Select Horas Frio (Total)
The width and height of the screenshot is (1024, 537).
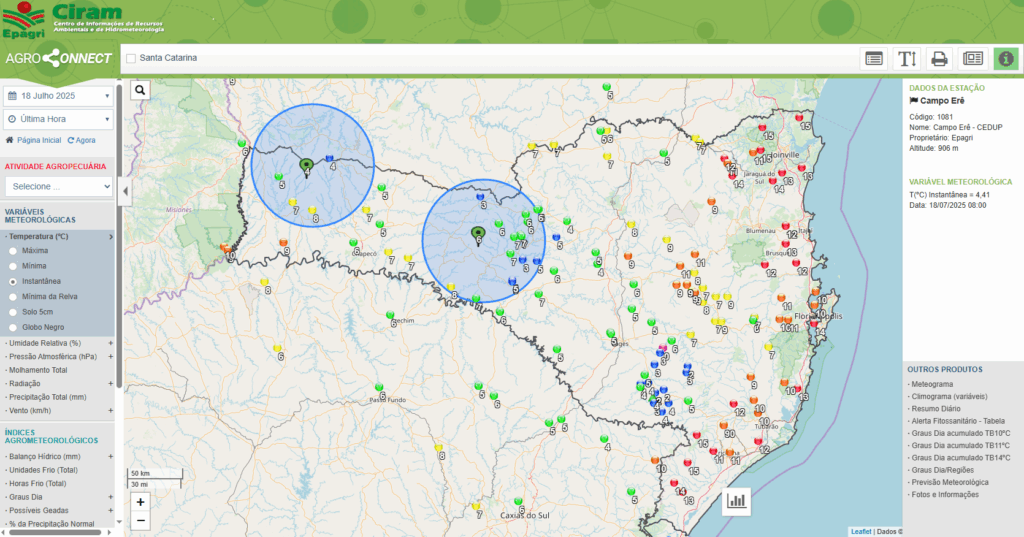pyautogui.click(x=38, y=484)
